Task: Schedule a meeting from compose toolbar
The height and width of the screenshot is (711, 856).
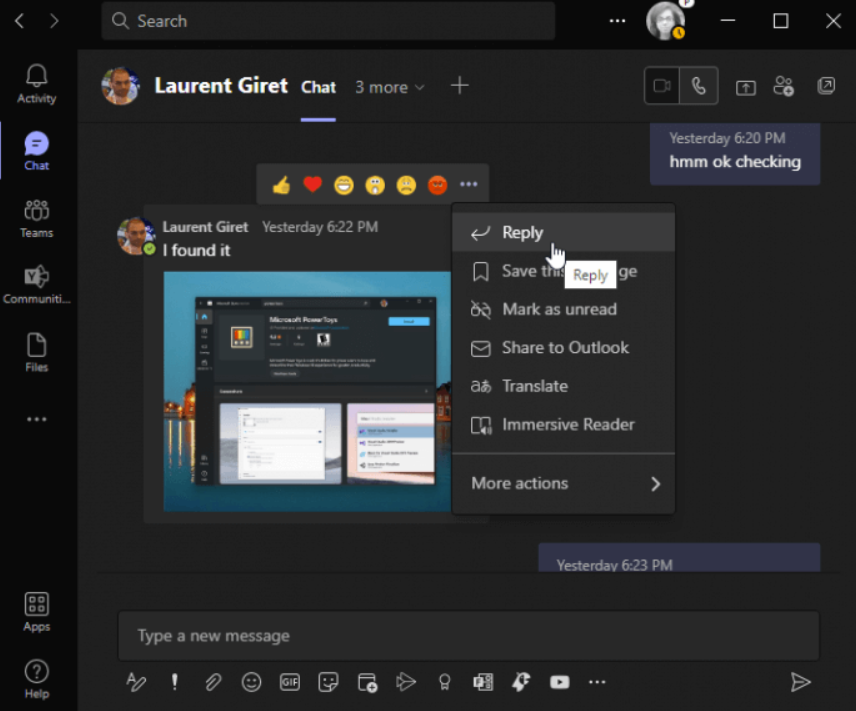Action: (x=367, y=682)
